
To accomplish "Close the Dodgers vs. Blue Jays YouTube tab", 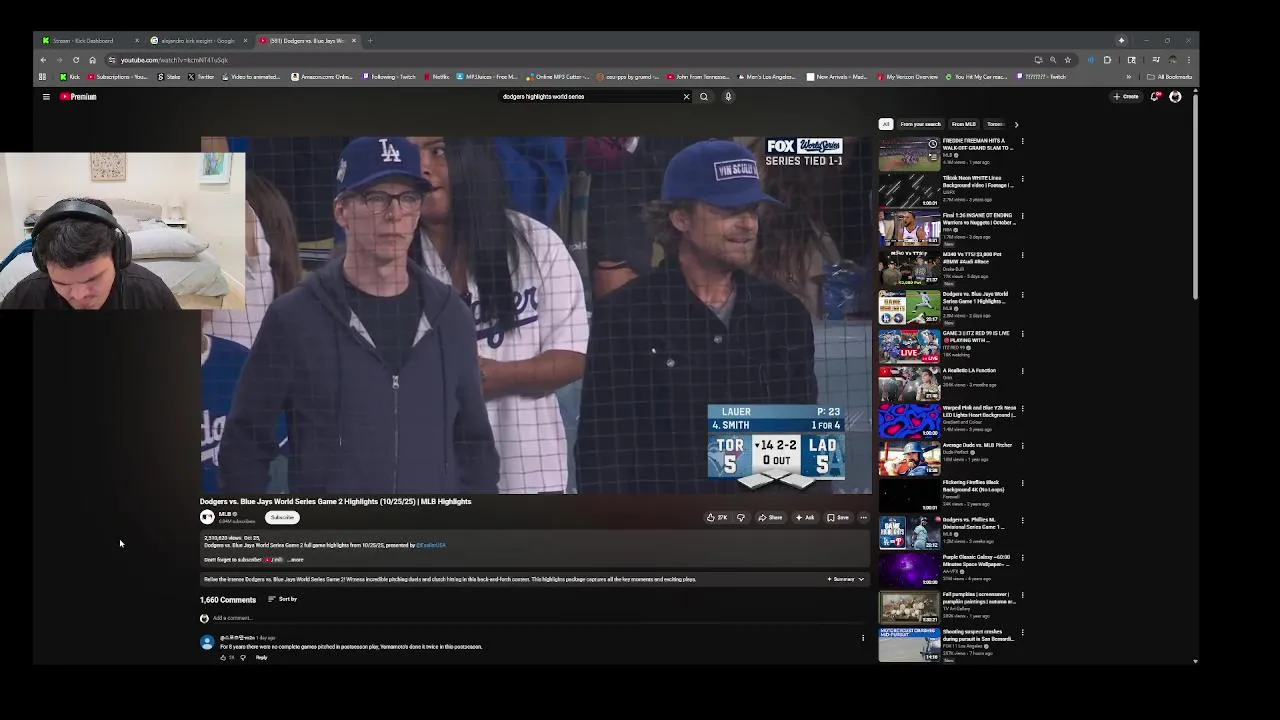I will 353,41.
